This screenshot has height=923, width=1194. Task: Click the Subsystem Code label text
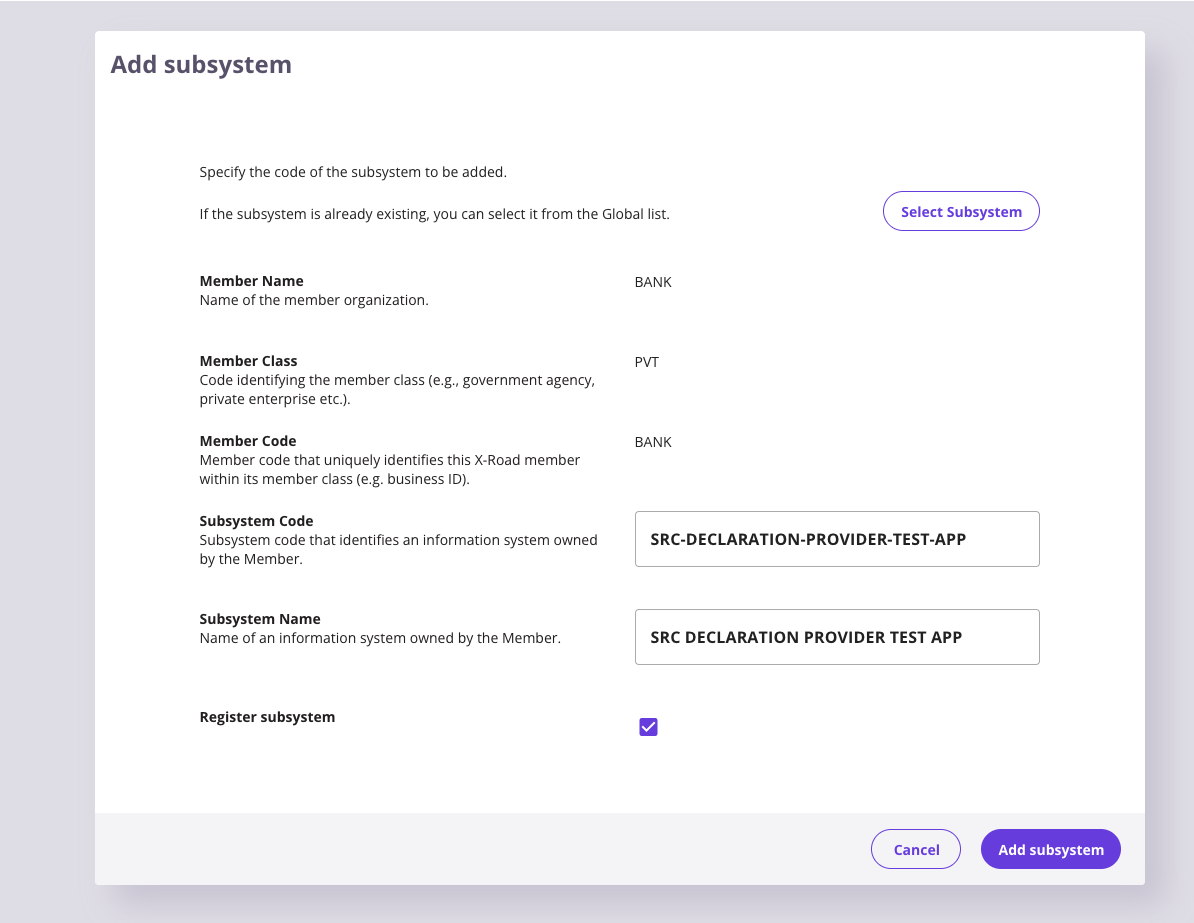tap(255, 521)
